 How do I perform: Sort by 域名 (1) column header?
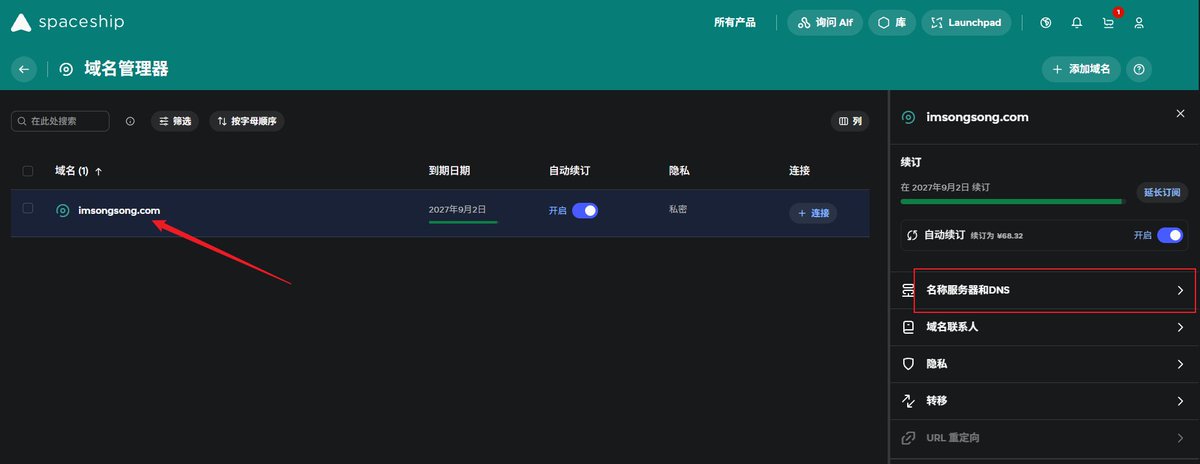point(78,171)
